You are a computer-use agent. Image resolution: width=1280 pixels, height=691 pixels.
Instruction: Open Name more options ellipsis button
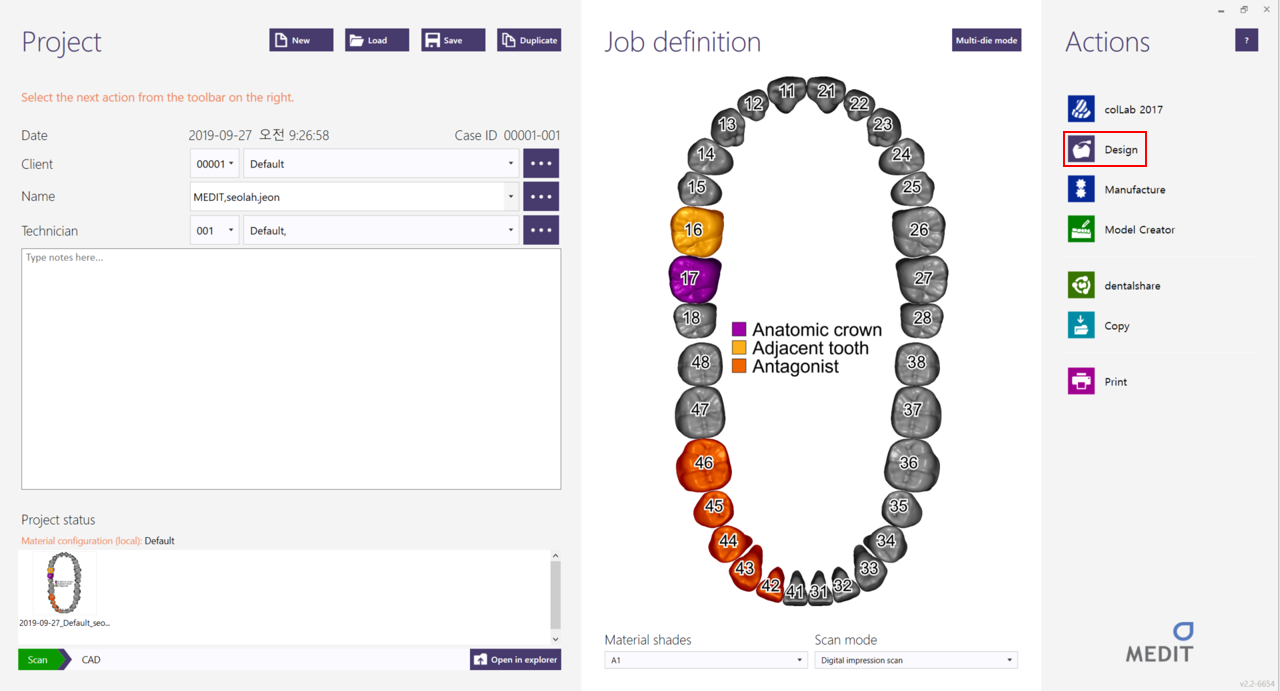(541, 196)
